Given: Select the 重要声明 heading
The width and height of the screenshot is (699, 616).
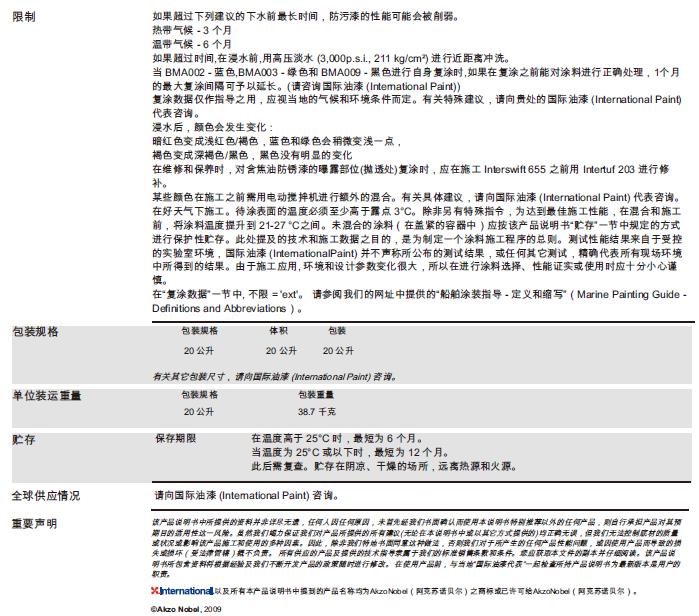Looking at the screenshot, I should [x=34, y=524].
